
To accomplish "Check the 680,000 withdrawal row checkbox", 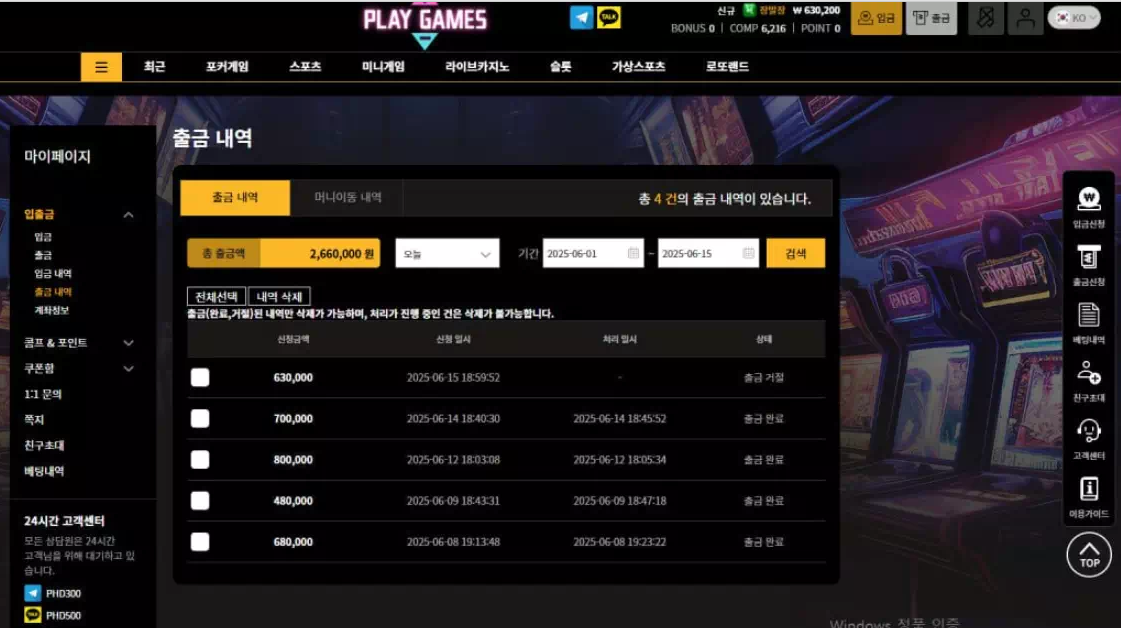I will click(x=200, y=541).
